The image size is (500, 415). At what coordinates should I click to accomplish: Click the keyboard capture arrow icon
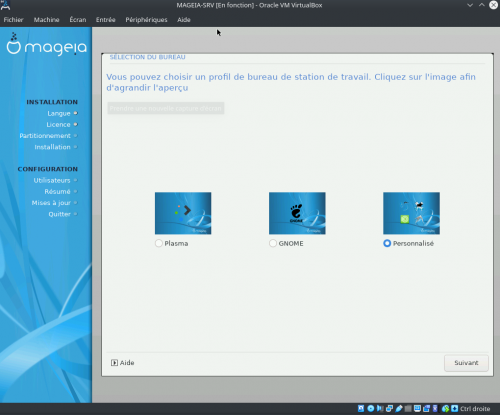coord(455,409)
